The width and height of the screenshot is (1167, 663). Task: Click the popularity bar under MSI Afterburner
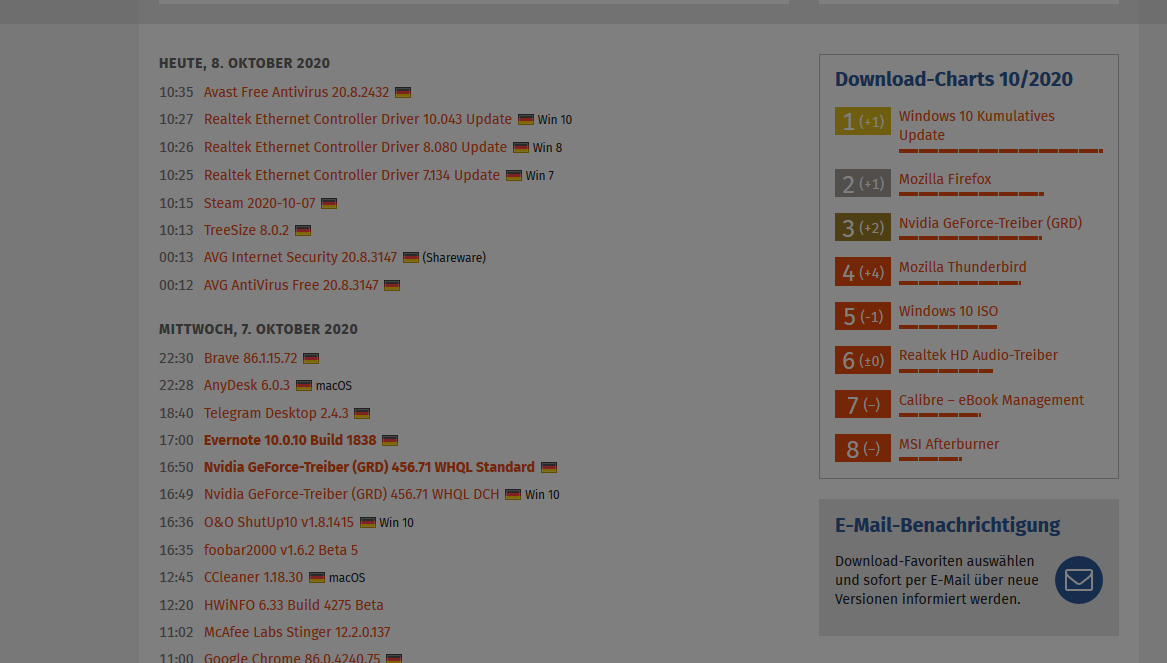[x=930, y=459]
